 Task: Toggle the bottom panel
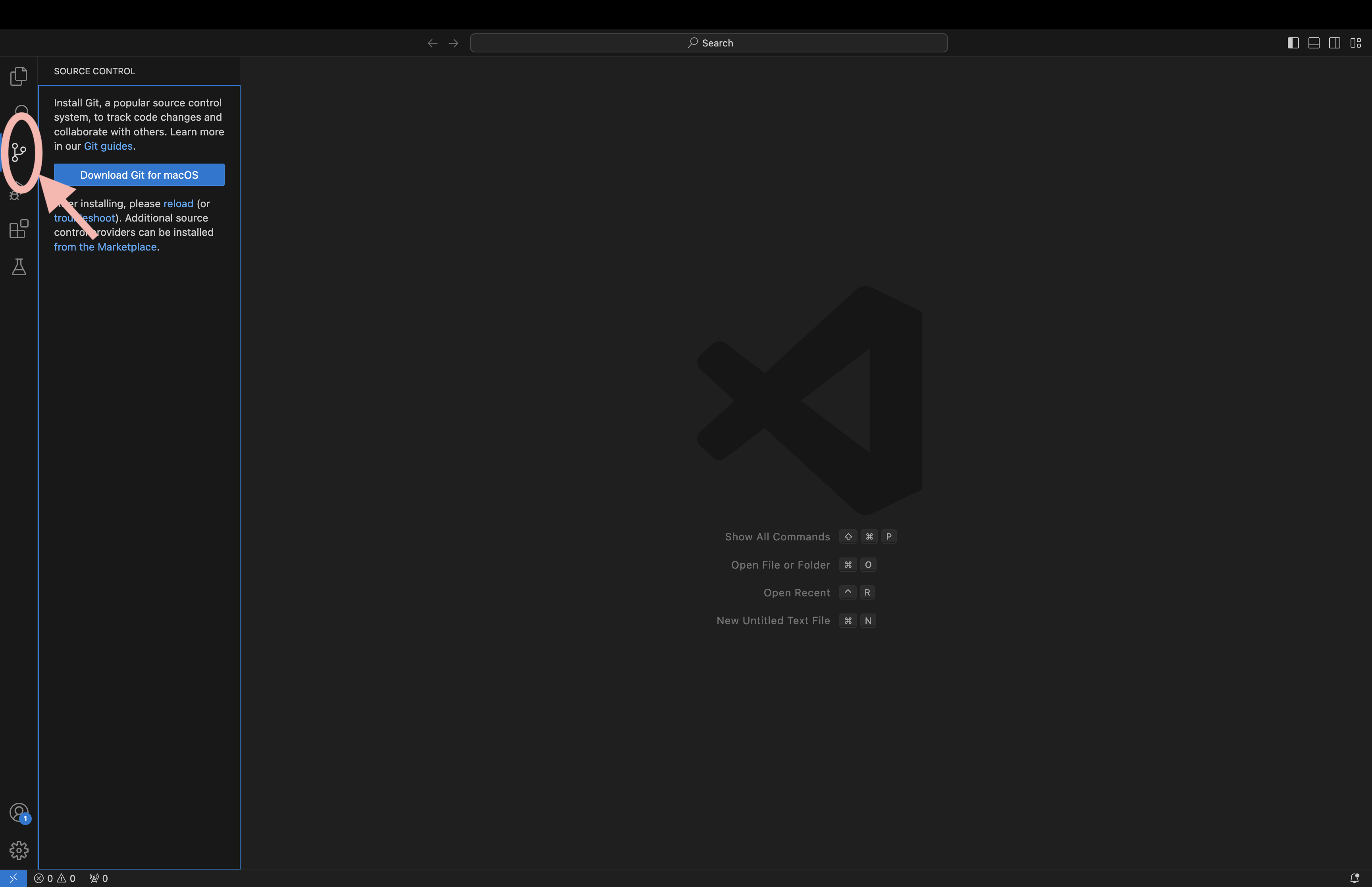[1314, 43]
